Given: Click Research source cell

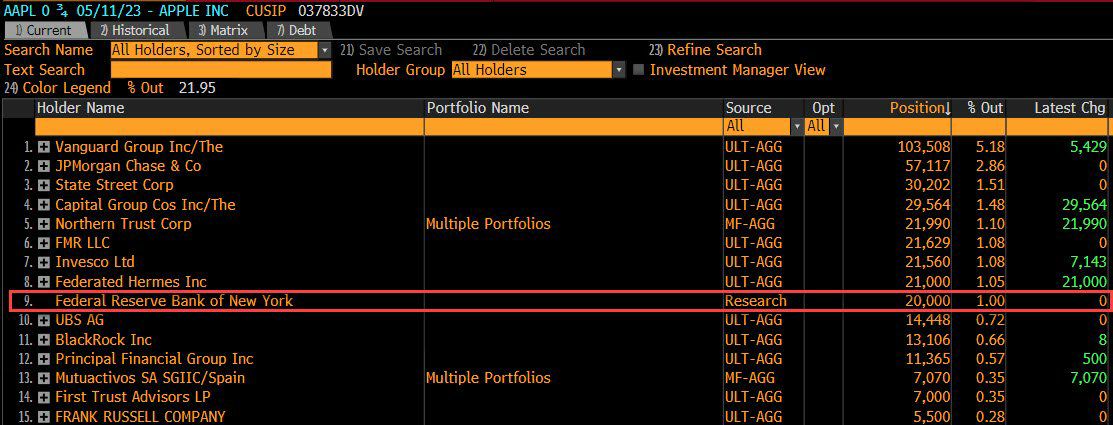Looking at the screenshot, I should pos(755,301).
